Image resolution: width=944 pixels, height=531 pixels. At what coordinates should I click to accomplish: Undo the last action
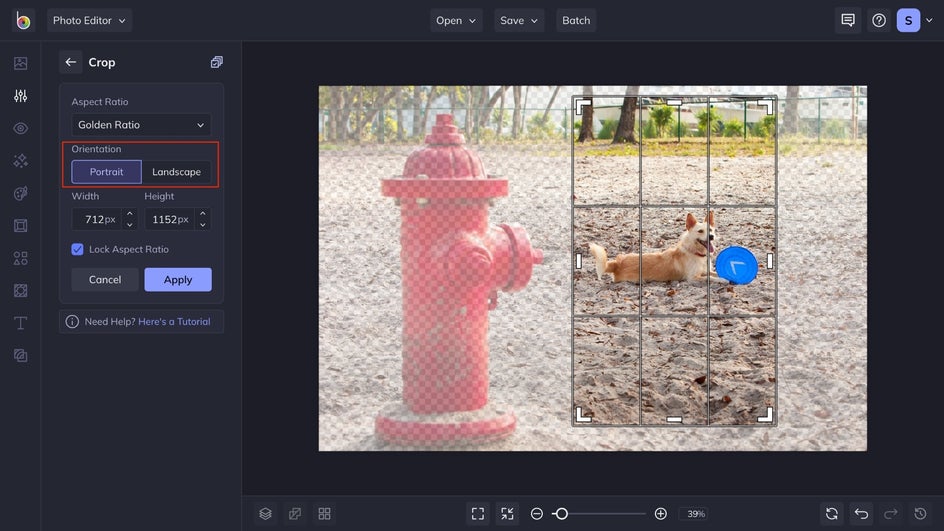(x=862, y=514)
